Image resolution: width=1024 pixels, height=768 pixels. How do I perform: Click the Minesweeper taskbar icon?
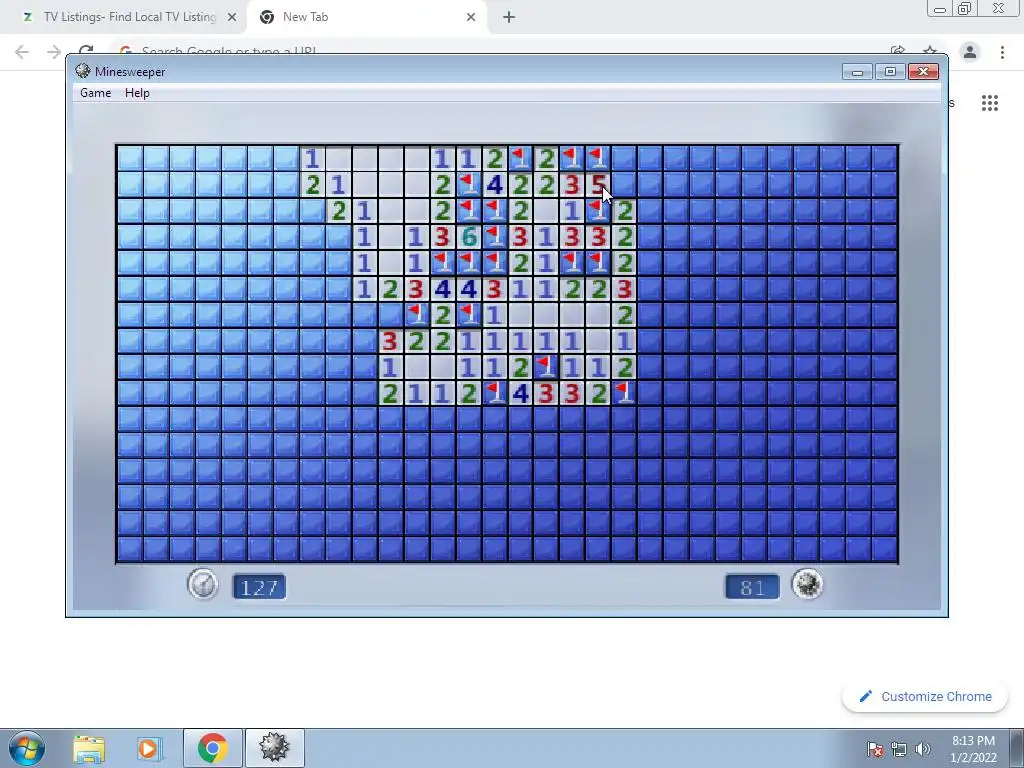tap(274, 748)
